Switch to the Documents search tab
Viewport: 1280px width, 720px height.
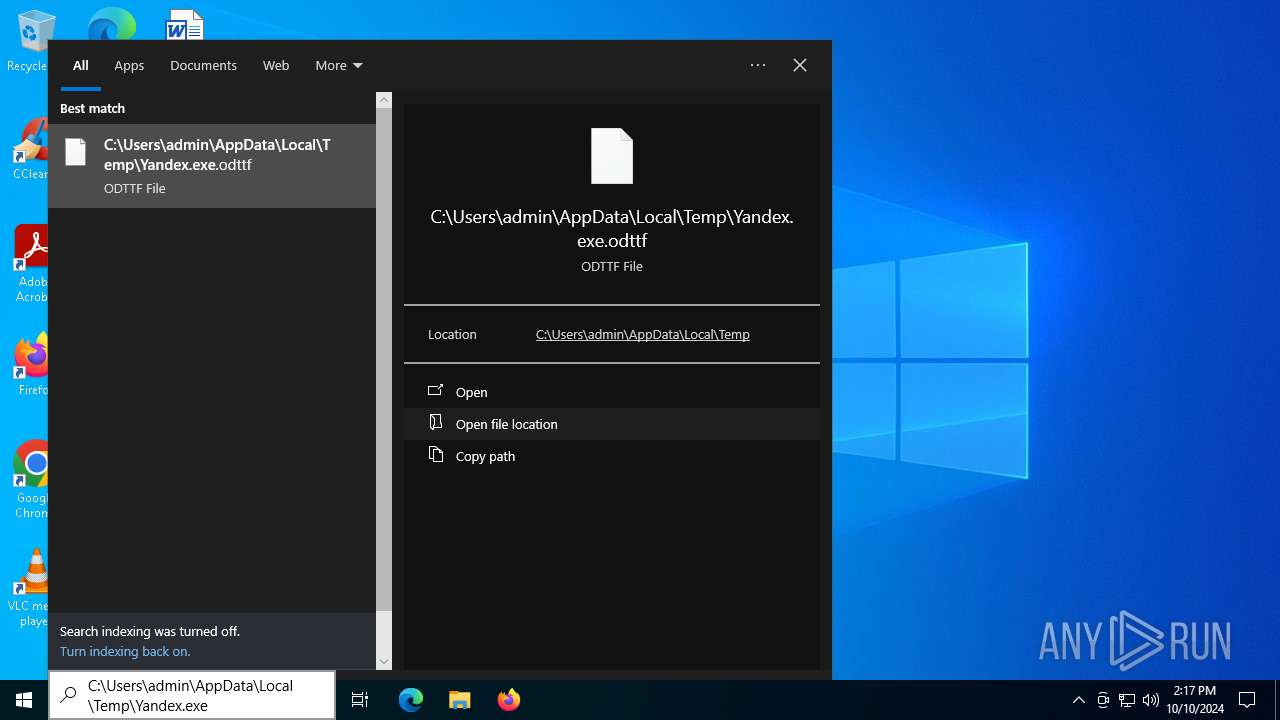[x=203, y=65]
